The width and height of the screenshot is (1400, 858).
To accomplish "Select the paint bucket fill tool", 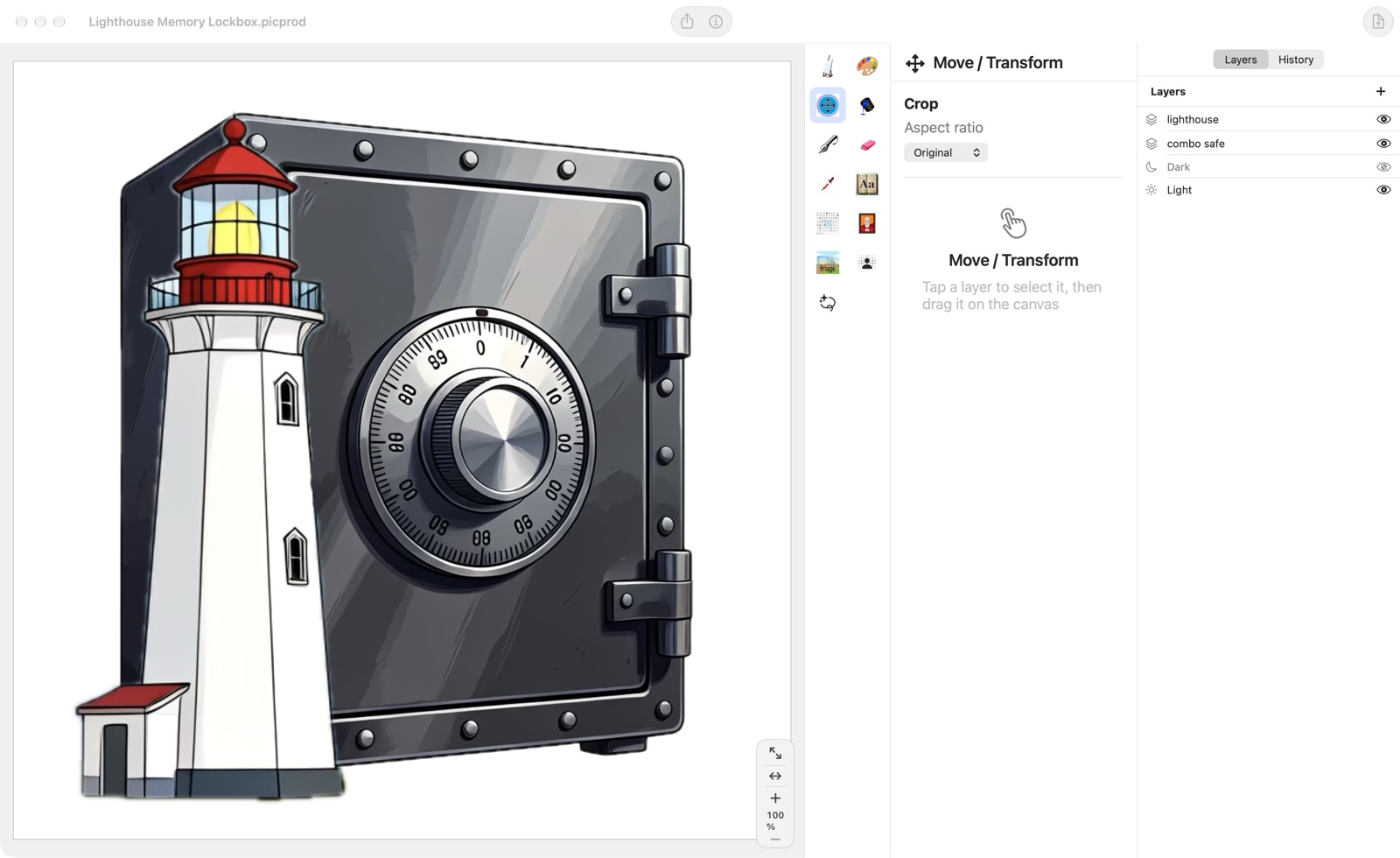I will (867, 105).
